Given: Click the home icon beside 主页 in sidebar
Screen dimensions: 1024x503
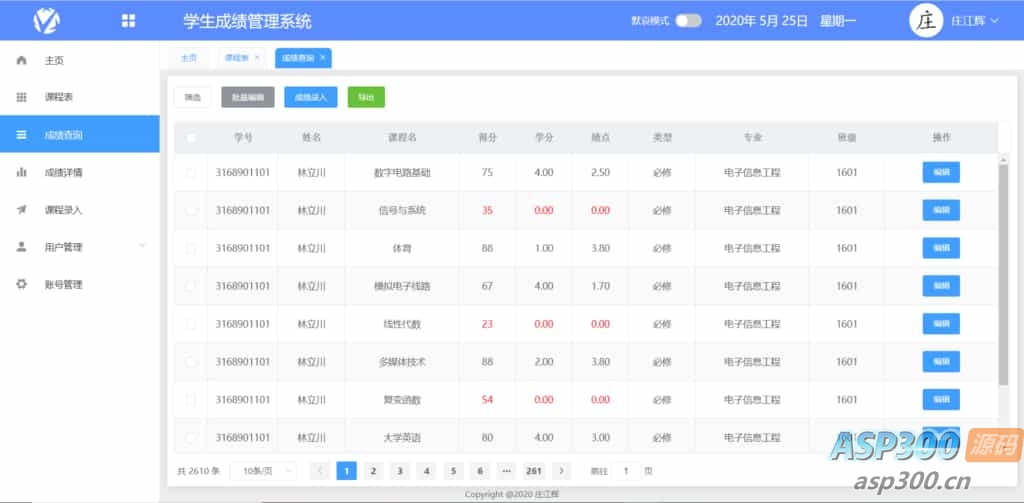Looking at the screenshot, I should pyautogui.click(x=21, y=60).
